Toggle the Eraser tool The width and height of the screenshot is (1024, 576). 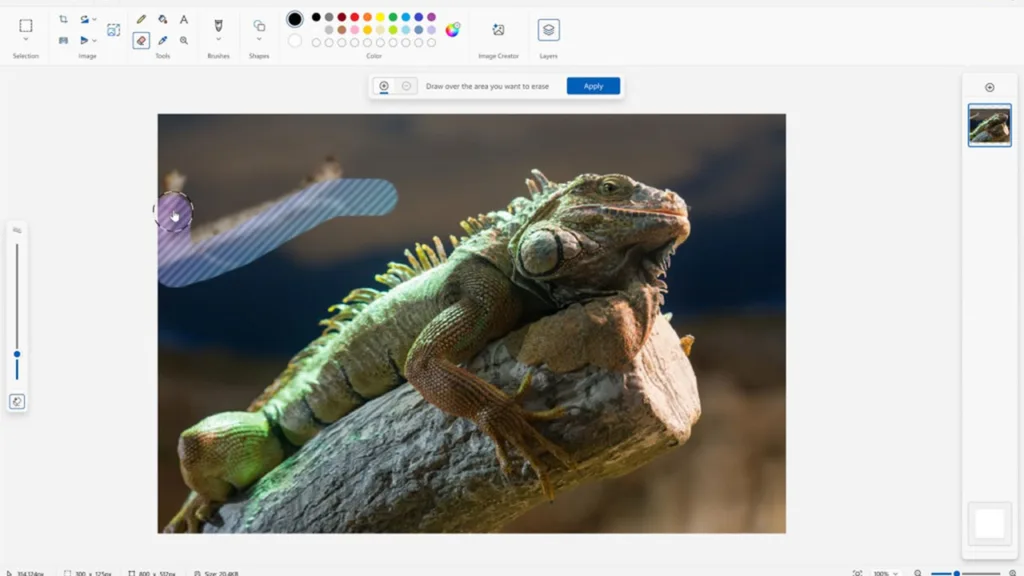coord(141,40)
